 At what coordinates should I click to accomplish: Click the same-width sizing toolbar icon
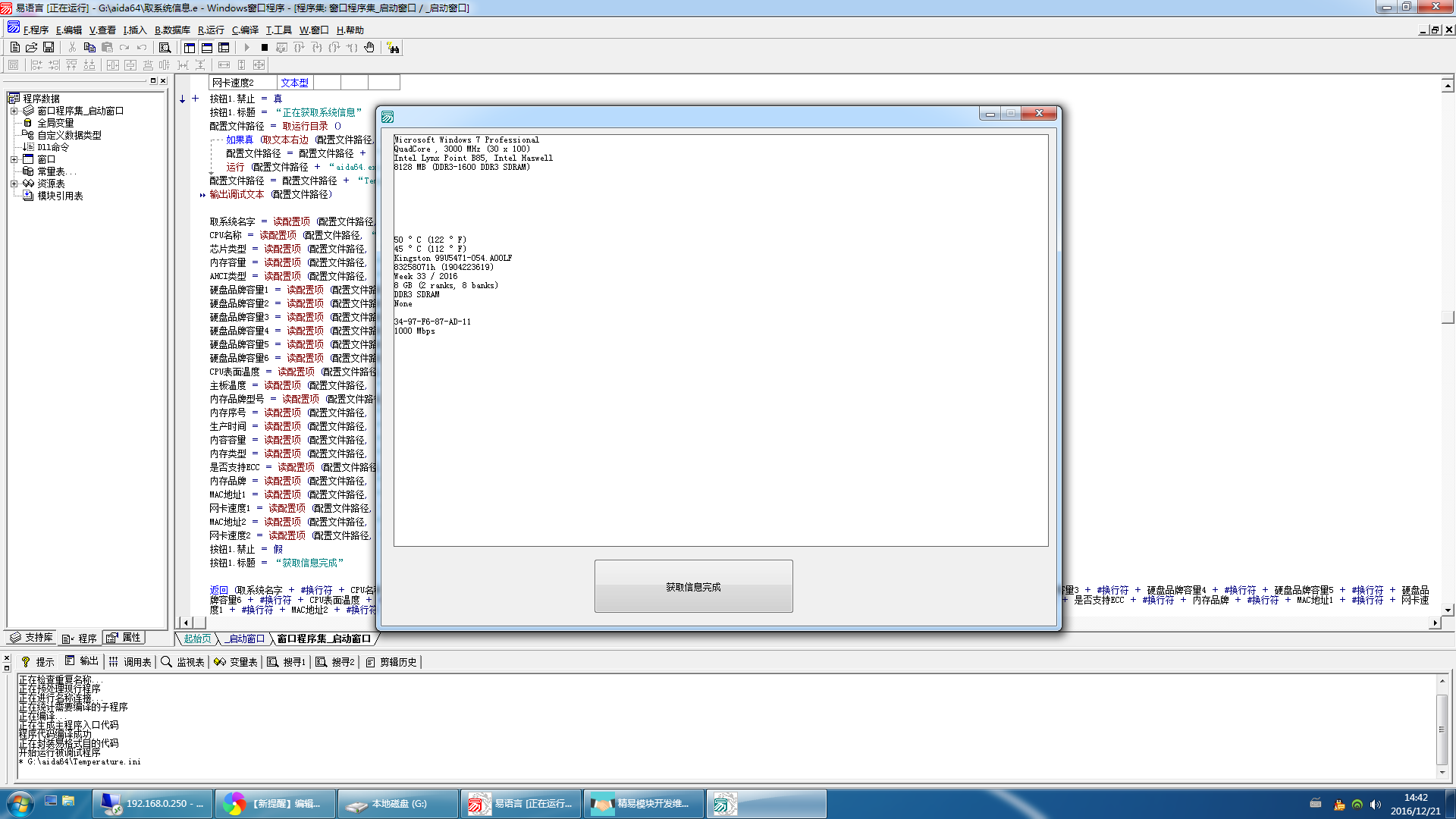224,65
